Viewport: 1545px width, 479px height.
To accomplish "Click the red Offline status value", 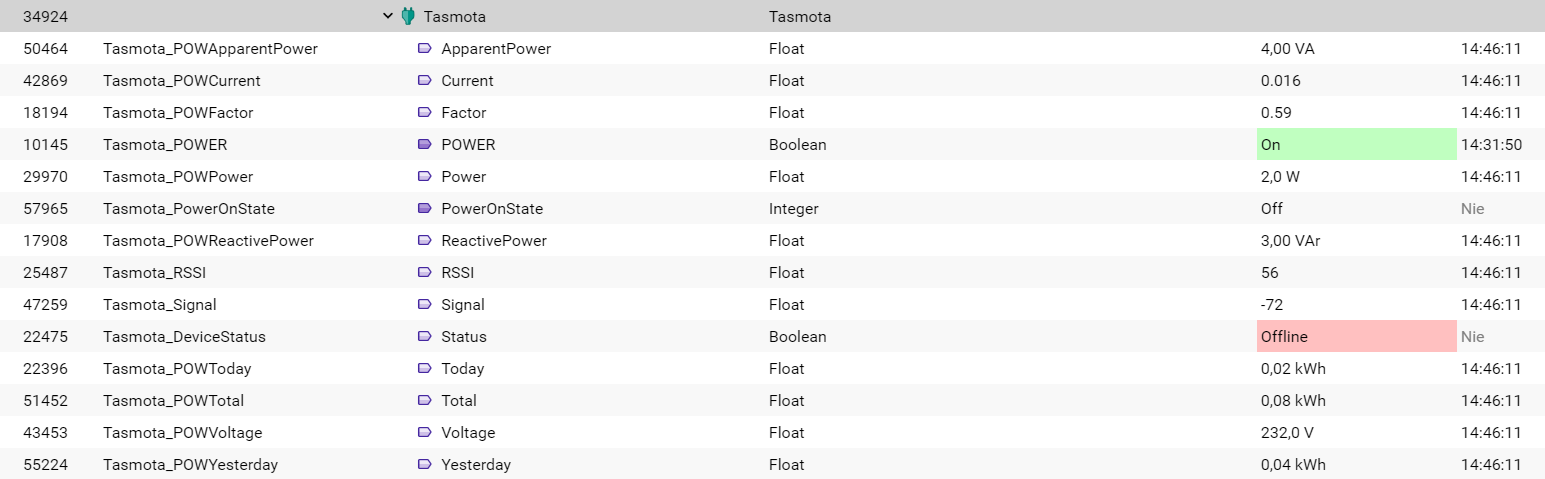I will 1356,336.
